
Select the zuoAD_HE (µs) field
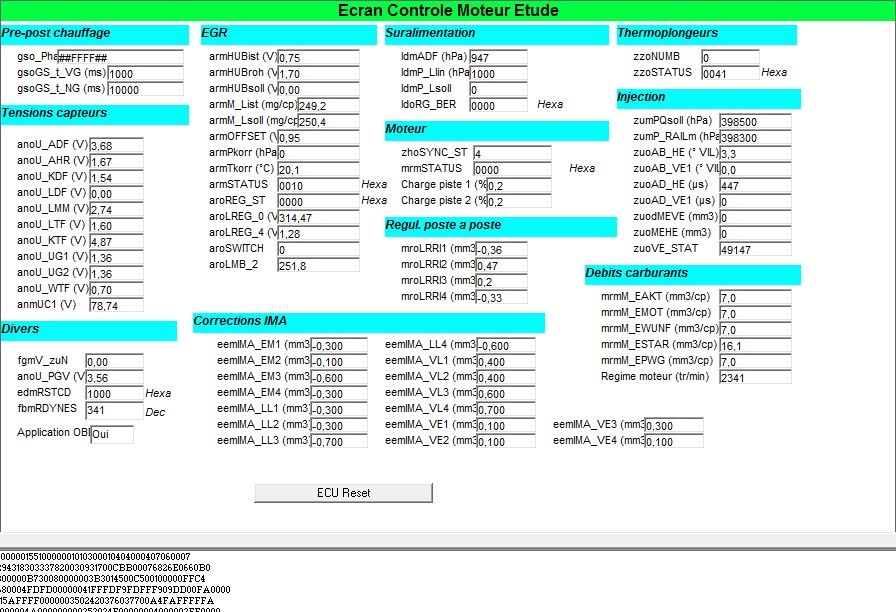coord(755,185)
